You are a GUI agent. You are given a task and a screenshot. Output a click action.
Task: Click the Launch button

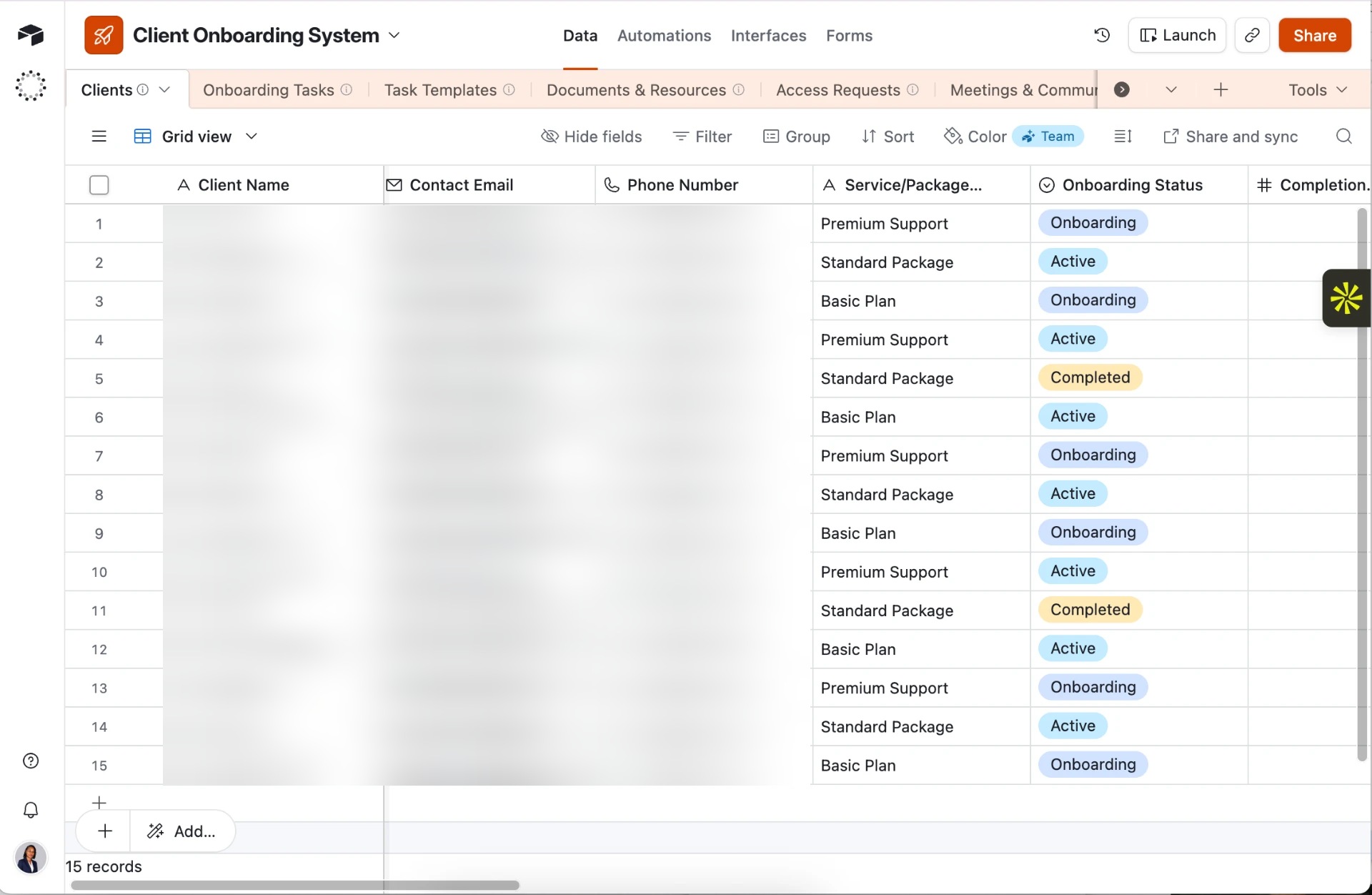pos(1177,35)
